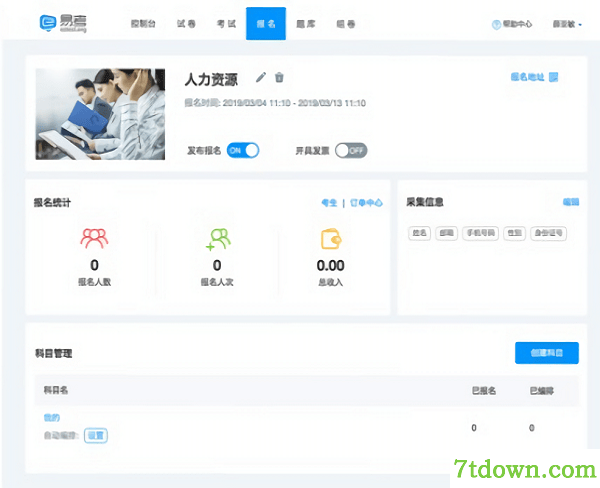The height and width of the screenshot is (488, 600).
Task: Click the 编辑 link in 采集信息
Action: [x=571, y=202]
